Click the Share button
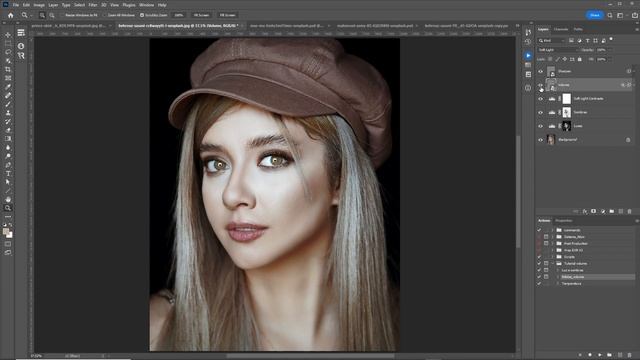The height and width of the screenshot is (360, 640). [595, 15]
